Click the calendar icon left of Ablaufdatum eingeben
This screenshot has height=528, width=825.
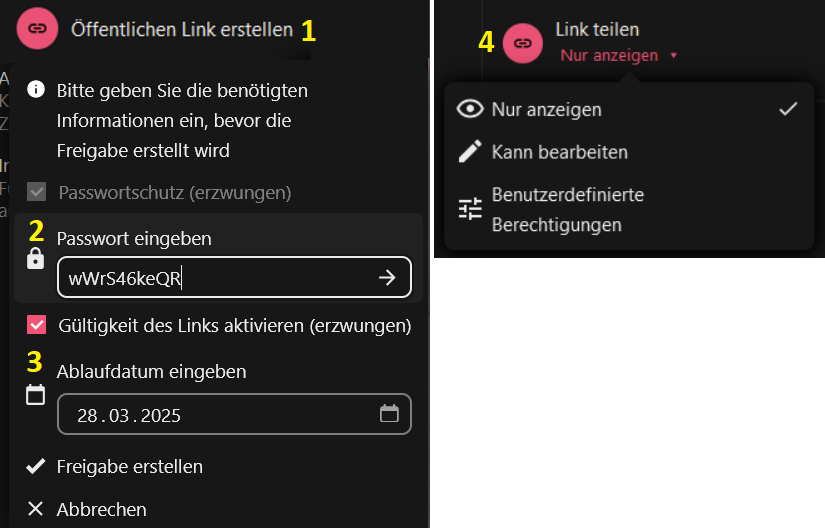[x=35, y=394]
